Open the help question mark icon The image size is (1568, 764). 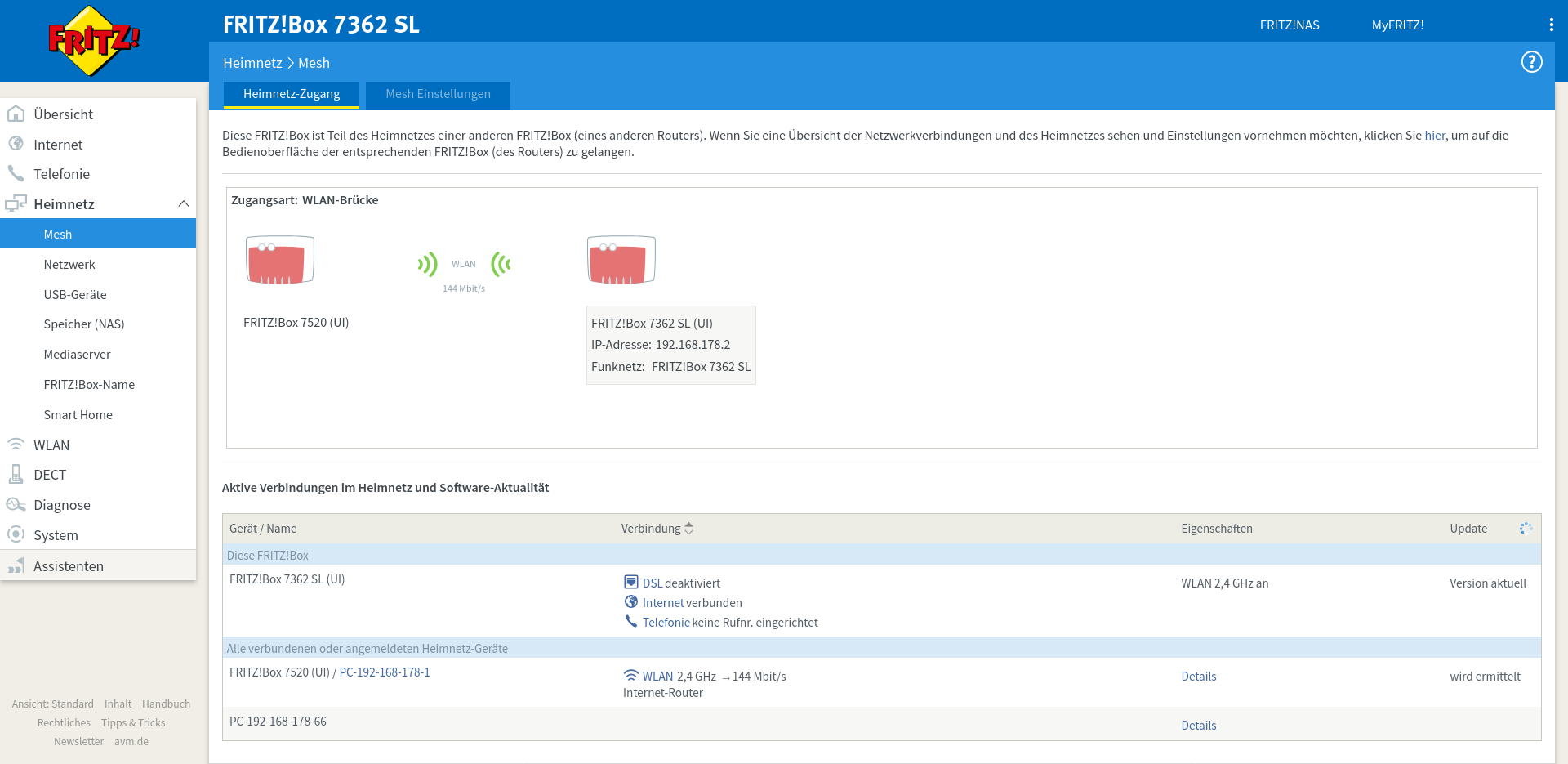tap(1531, 62)
